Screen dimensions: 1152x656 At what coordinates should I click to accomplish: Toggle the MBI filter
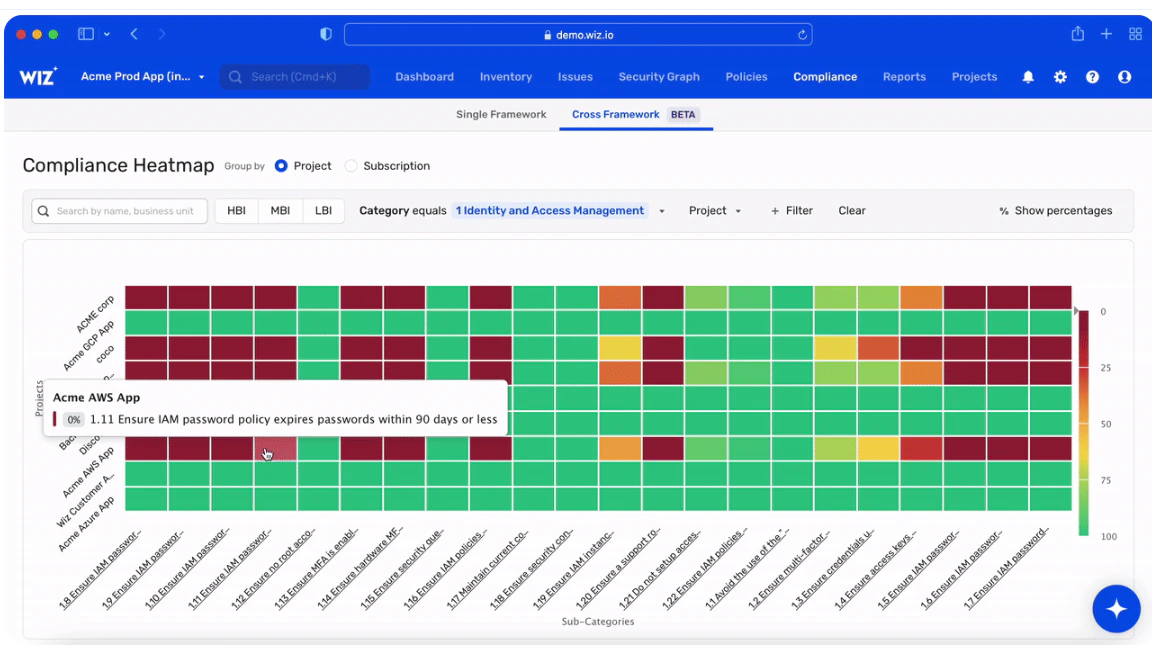click(x=280, y=210)
